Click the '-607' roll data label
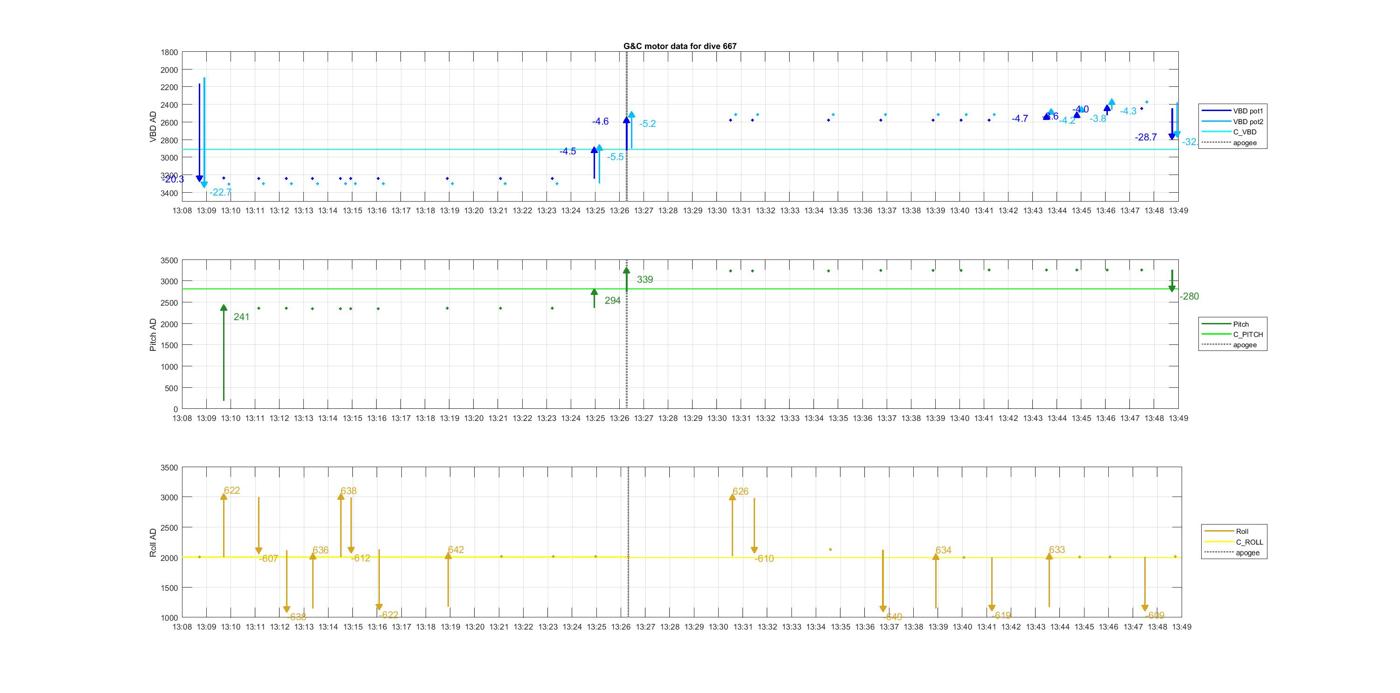The height and width of the screenshot is (693, 1400). coord(268,559)
